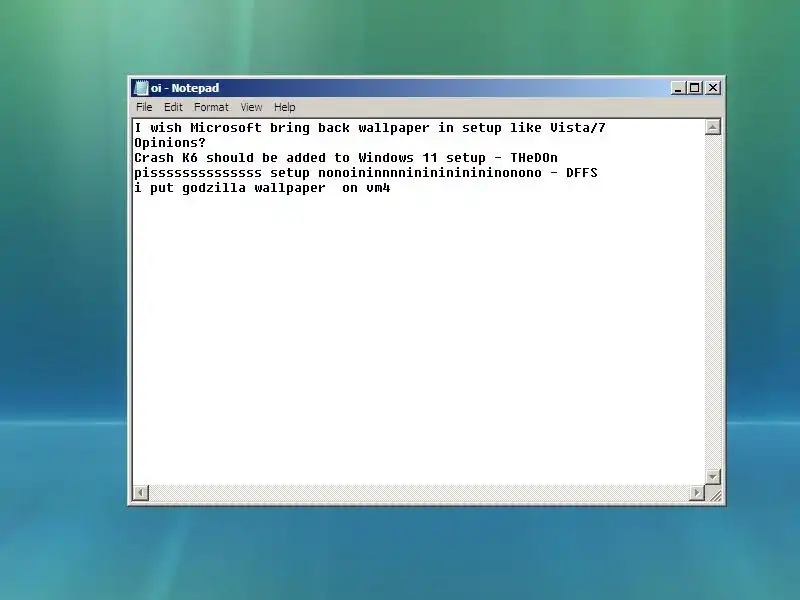Click the line 'i put godzilla wallpaper on vm4'
Viewport: 800px width, 600px height.
pyautogui.click(x=262, y=188)
